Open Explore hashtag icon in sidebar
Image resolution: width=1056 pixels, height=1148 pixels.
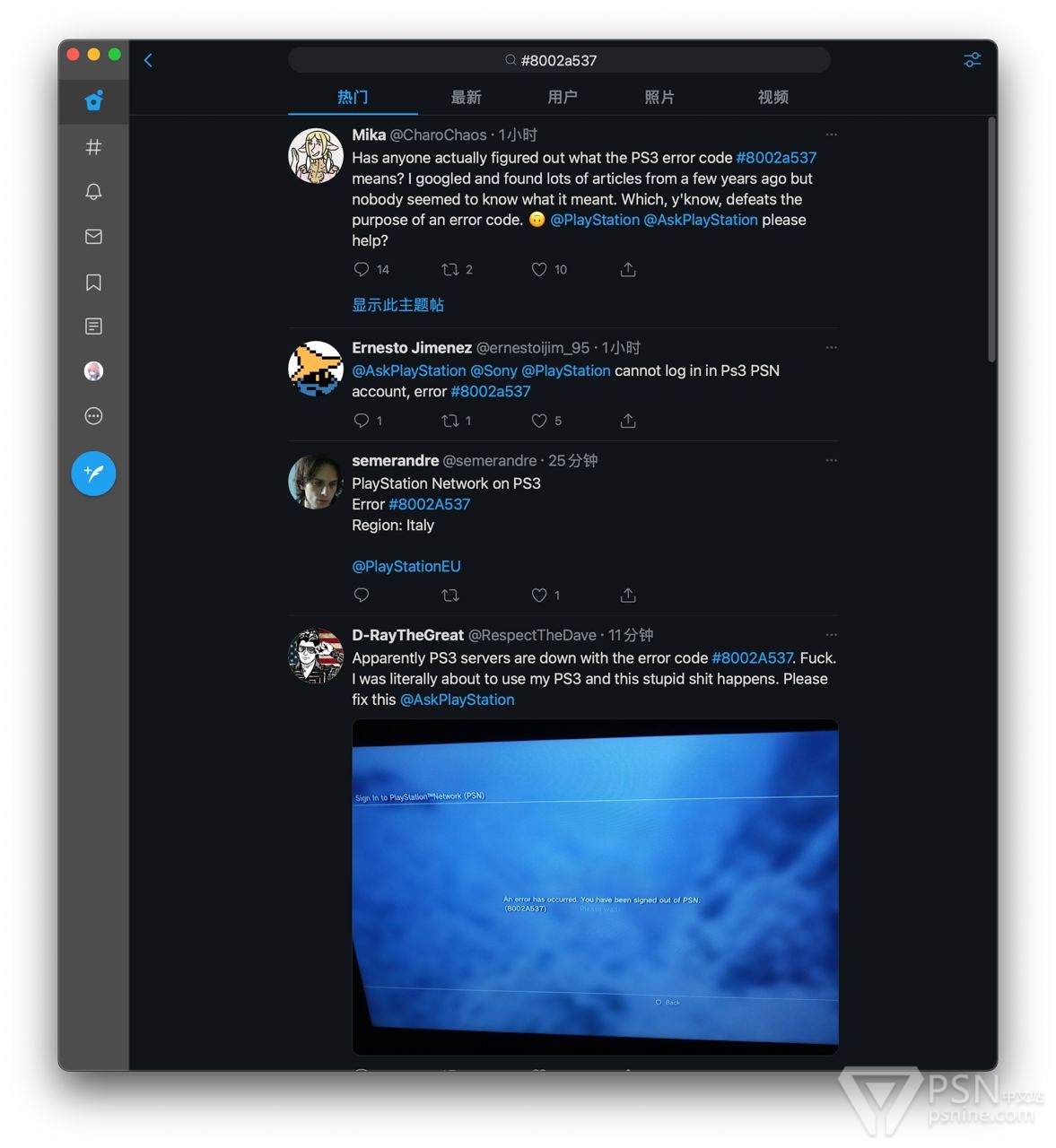tap(93, 146)
